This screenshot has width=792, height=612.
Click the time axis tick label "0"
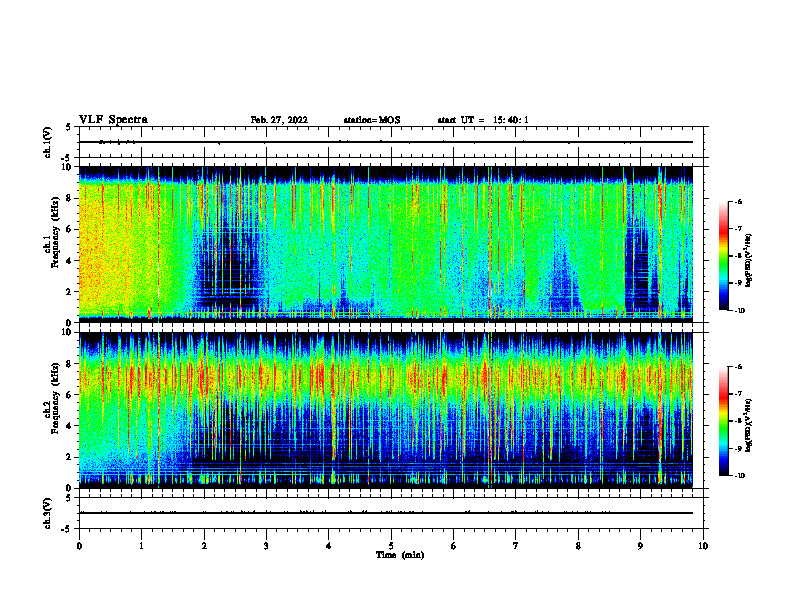point(79,546)
